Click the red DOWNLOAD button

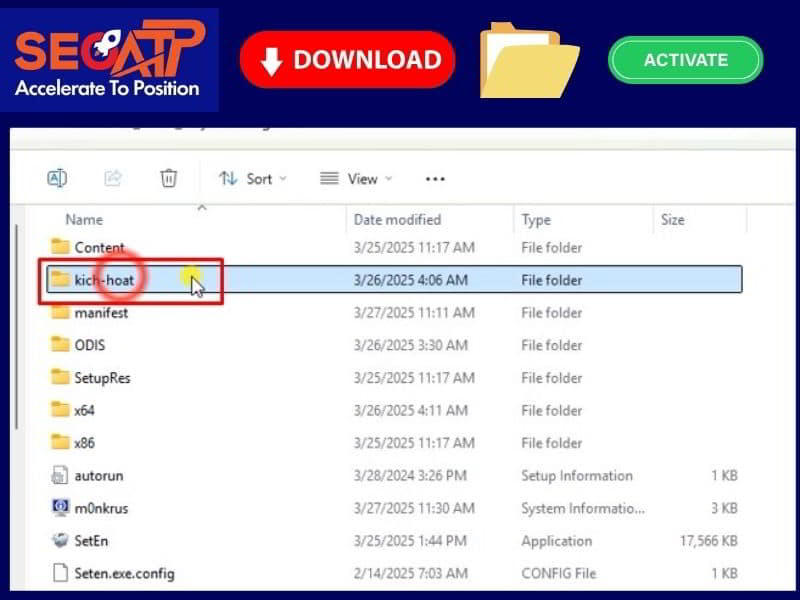click(347, 59)
